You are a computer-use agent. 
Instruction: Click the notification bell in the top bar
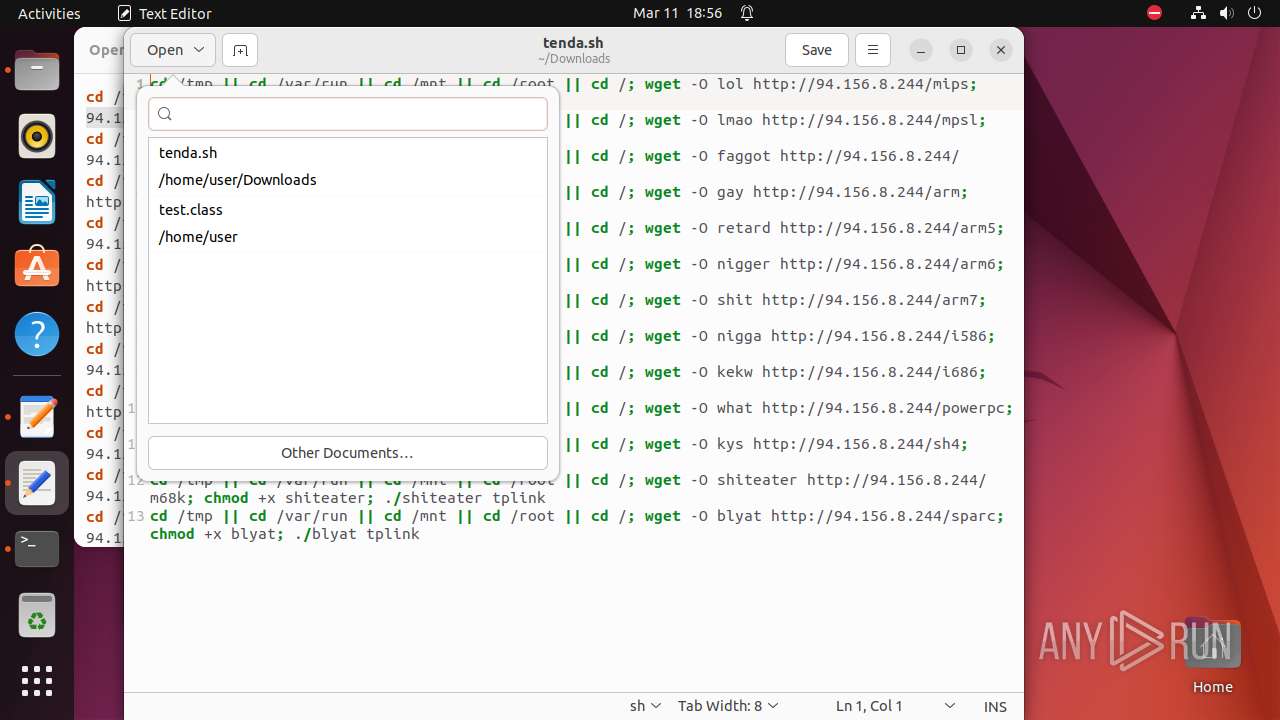[x=747, y=13]
